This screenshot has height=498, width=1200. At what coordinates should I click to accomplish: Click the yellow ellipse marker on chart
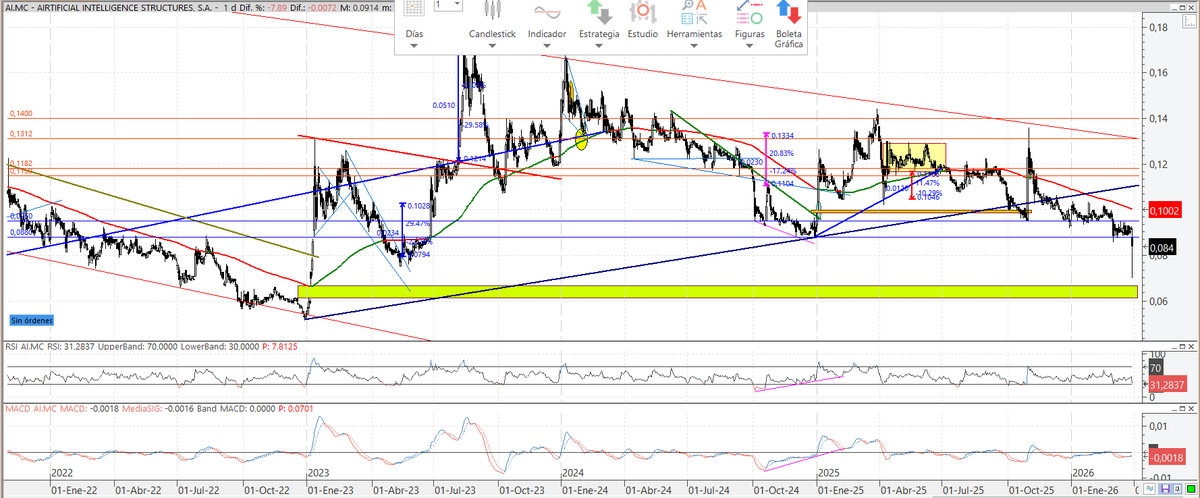582,138
